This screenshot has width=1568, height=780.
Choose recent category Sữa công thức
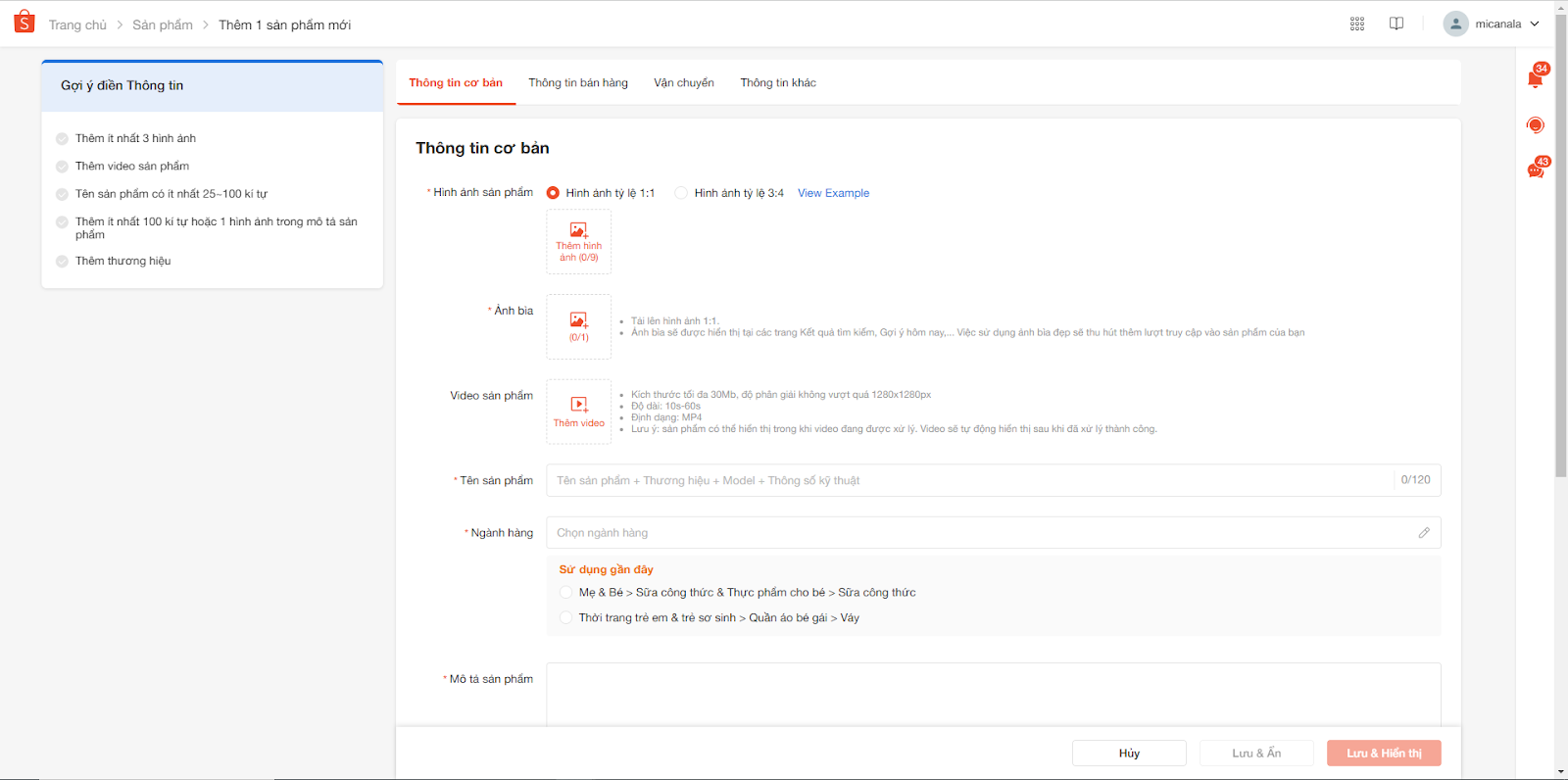pyautogui.click(x=566, y=593)
